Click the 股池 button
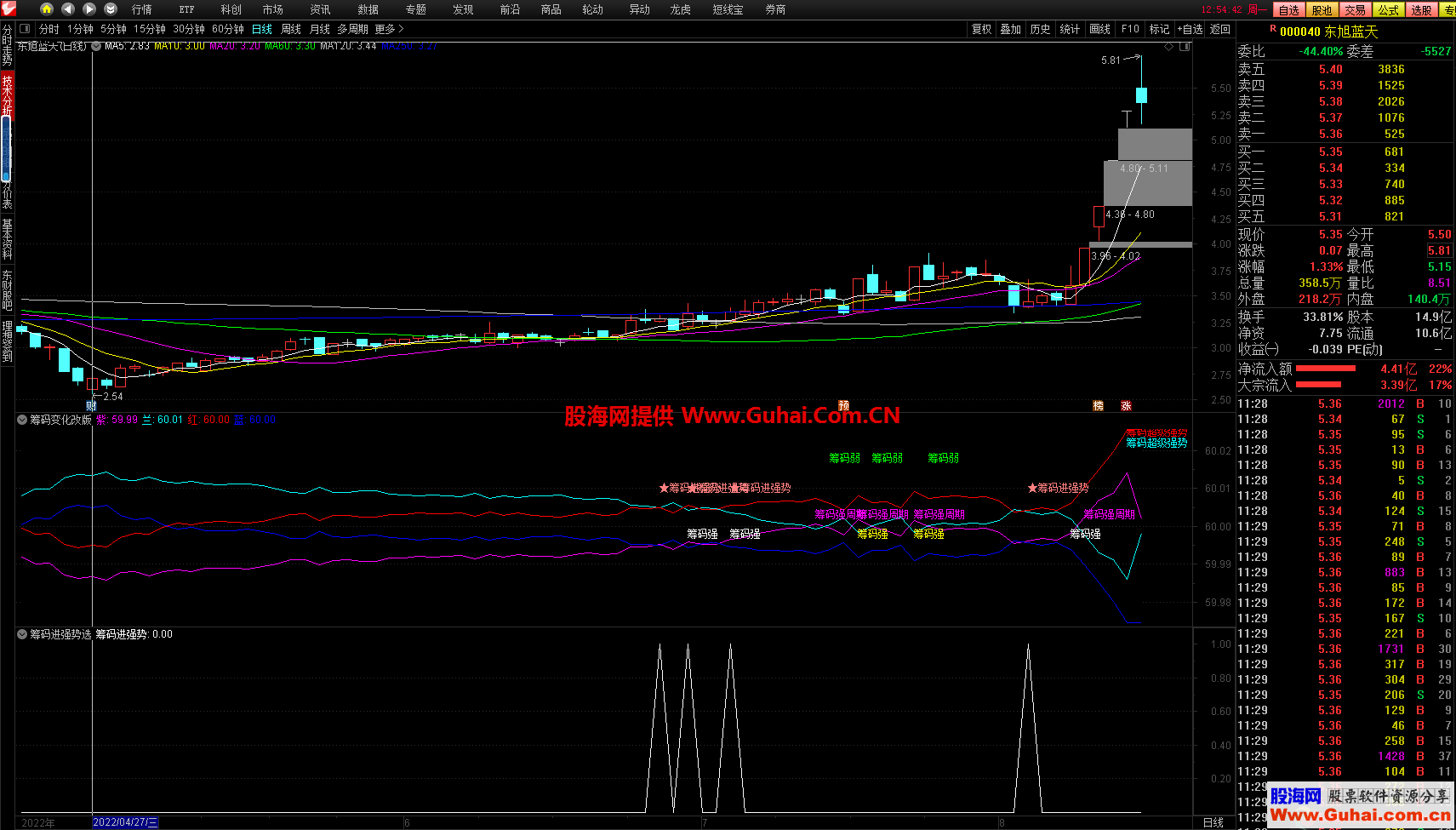The height and width of the screenshot is (830, 1456). pyautogui.click(x=1322, y=10)
